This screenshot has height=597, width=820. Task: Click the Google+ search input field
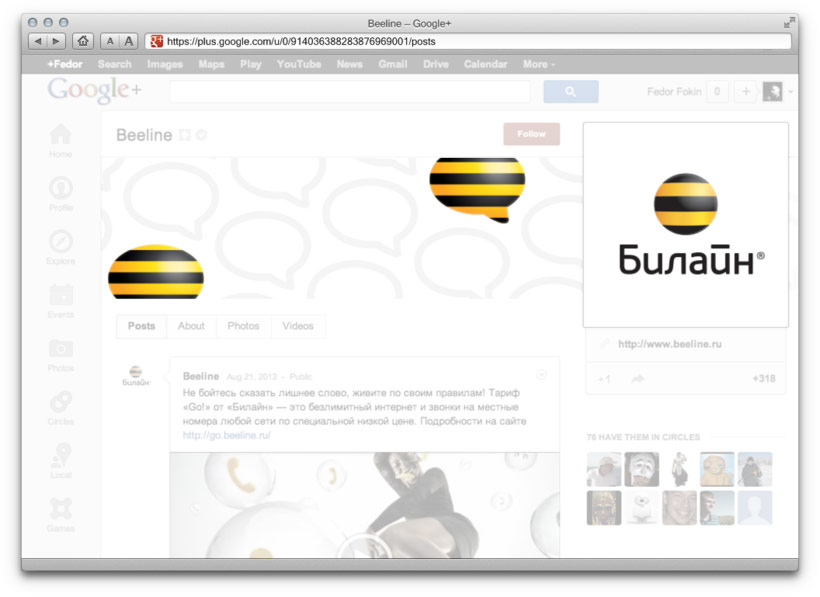(x=349, y=92)
